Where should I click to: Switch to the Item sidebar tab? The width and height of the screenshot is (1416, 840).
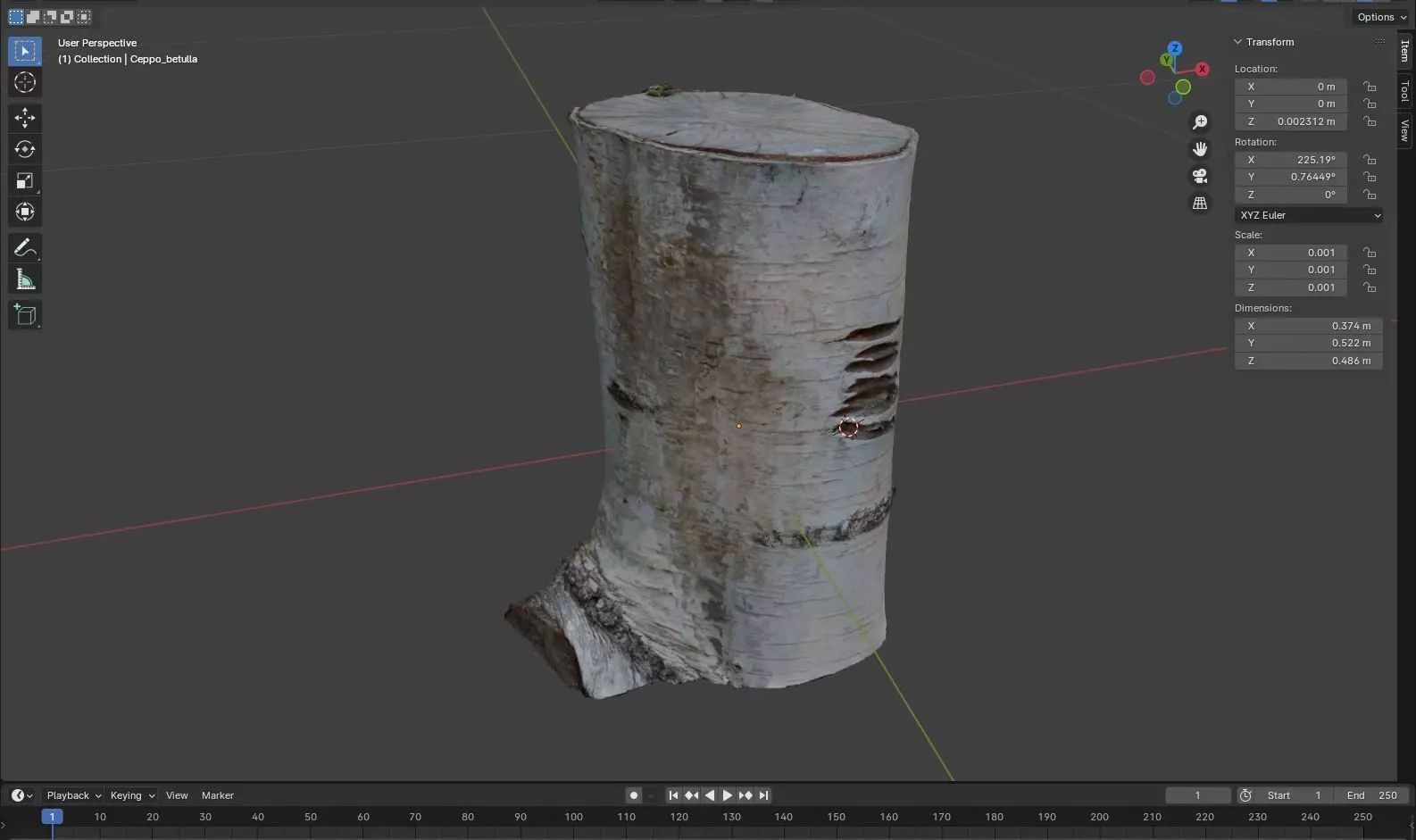pos(1405,51)
